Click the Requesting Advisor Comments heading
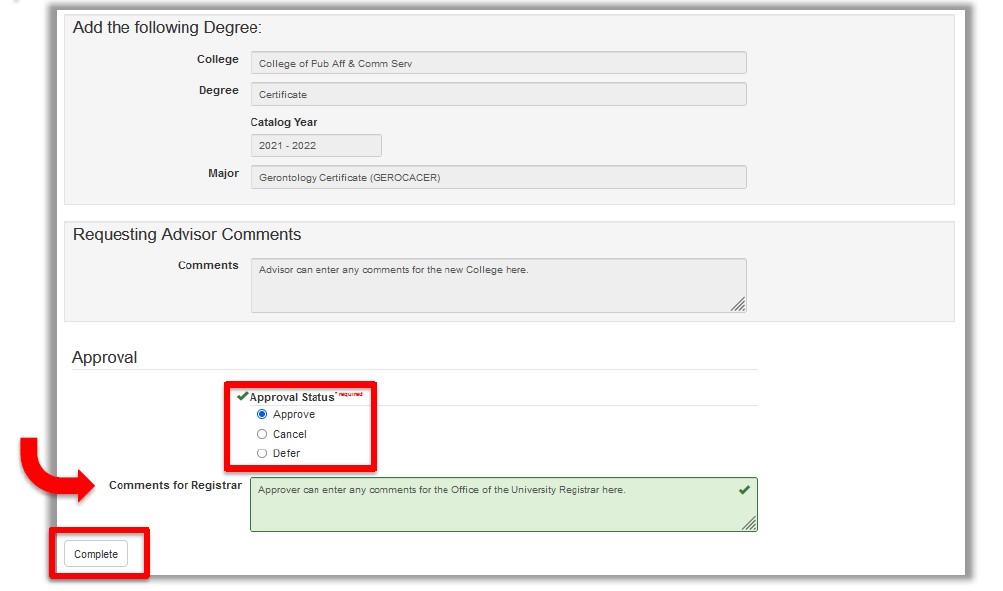The width and height of the screenshot is (1003, 591). point(187,234)
